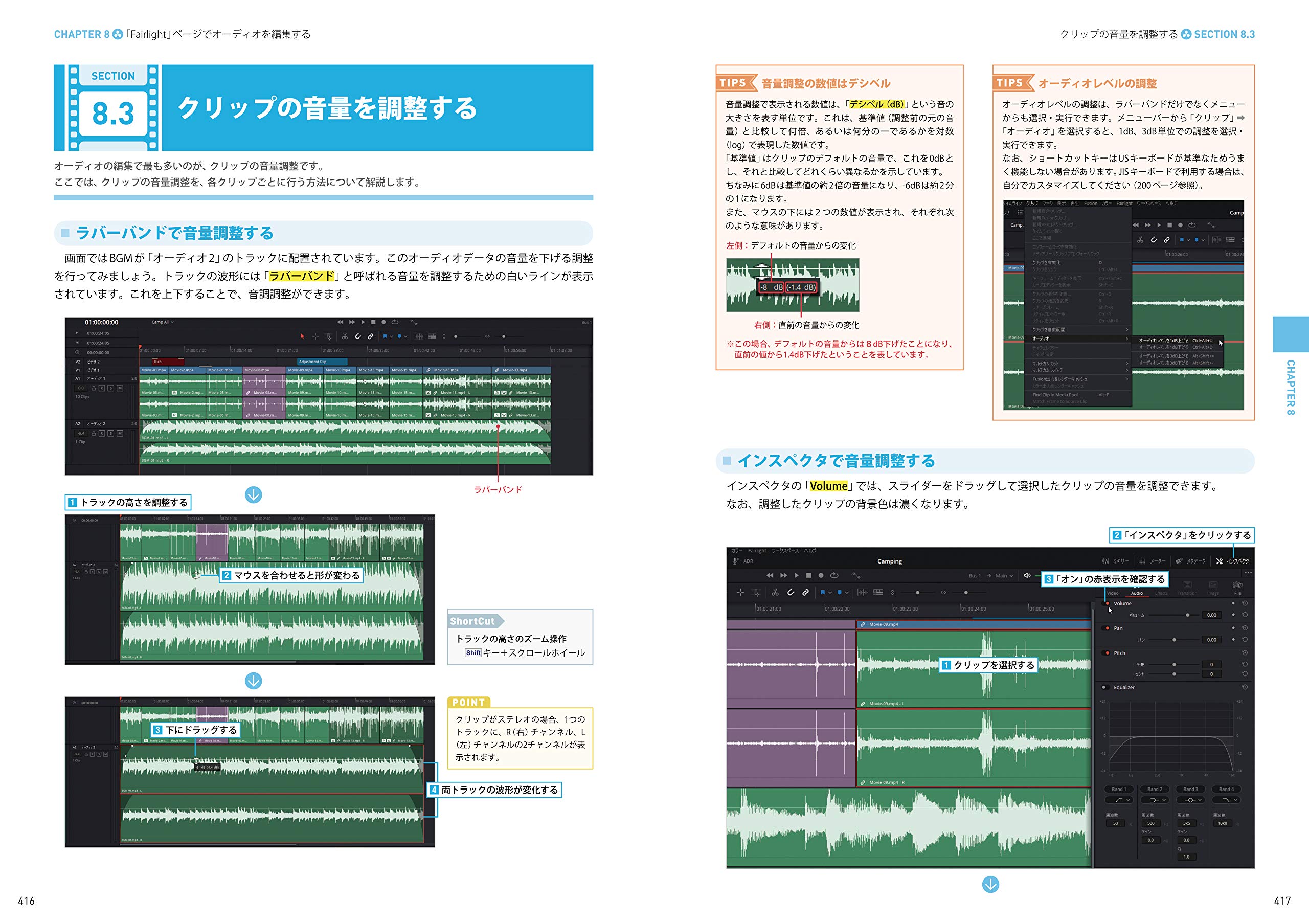The width and height of the screenshot is (1309, 924).
Task: Open the Mixer panel icon in top bar
Action: click(x=1106, y=561)
